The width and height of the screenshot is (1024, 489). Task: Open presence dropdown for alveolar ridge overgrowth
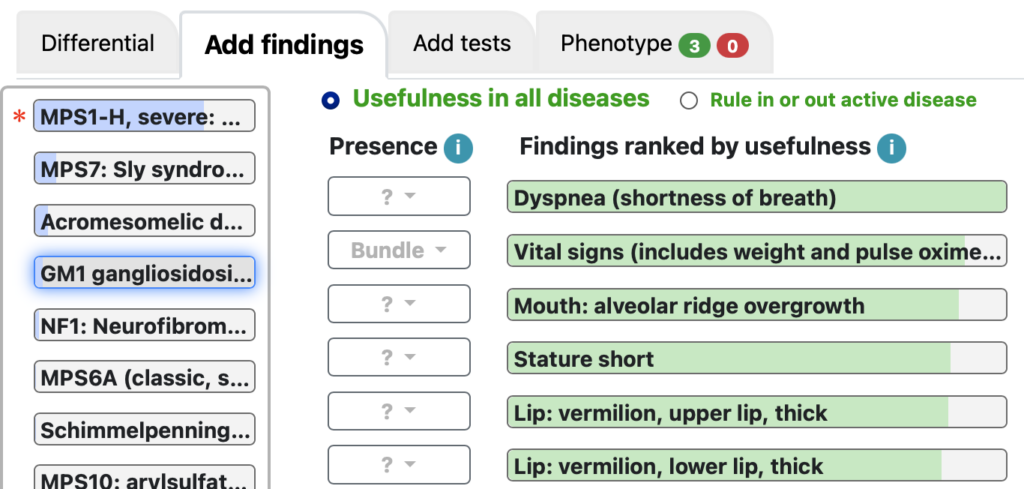[399, 304]
